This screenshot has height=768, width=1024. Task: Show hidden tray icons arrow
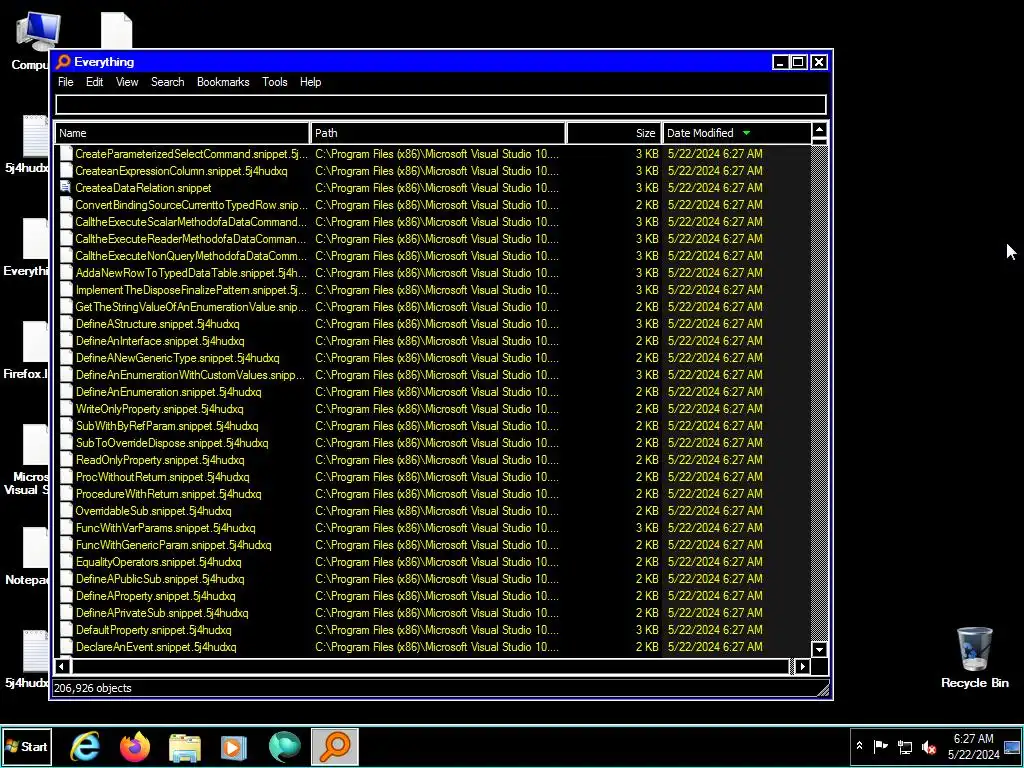(859, 746)
